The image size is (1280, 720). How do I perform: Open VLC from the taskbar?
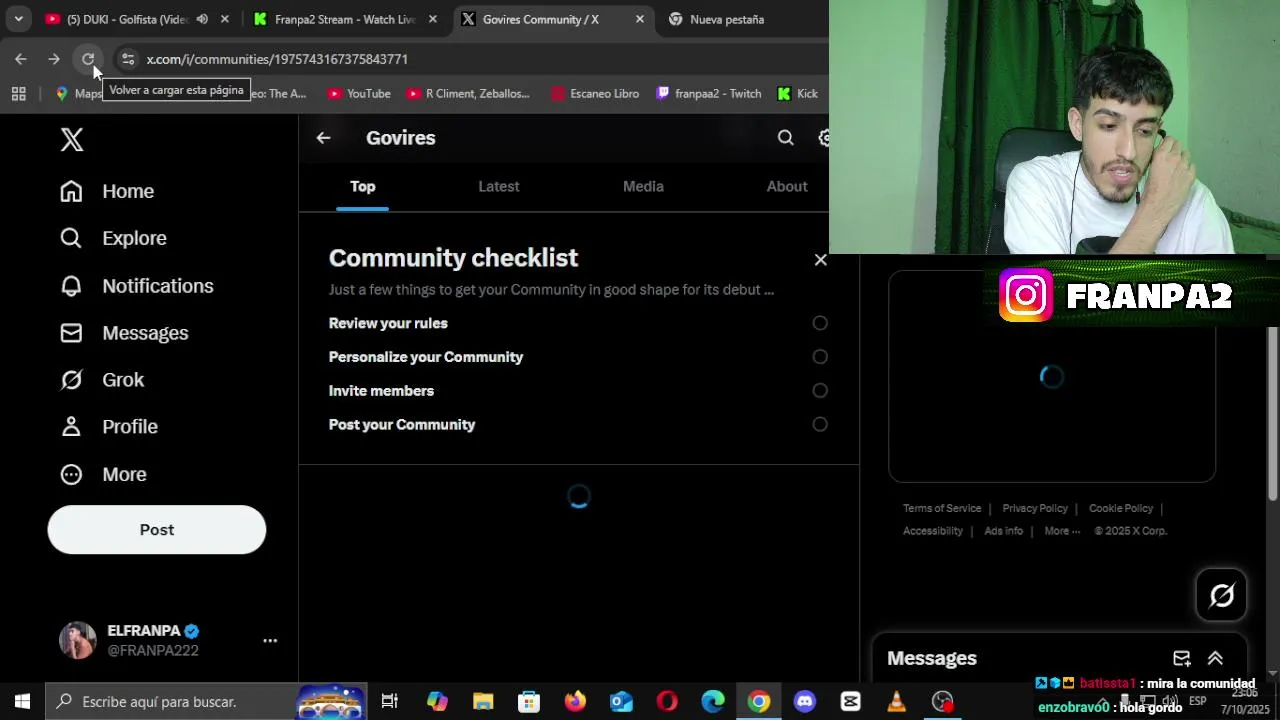(x=897, y=701)
